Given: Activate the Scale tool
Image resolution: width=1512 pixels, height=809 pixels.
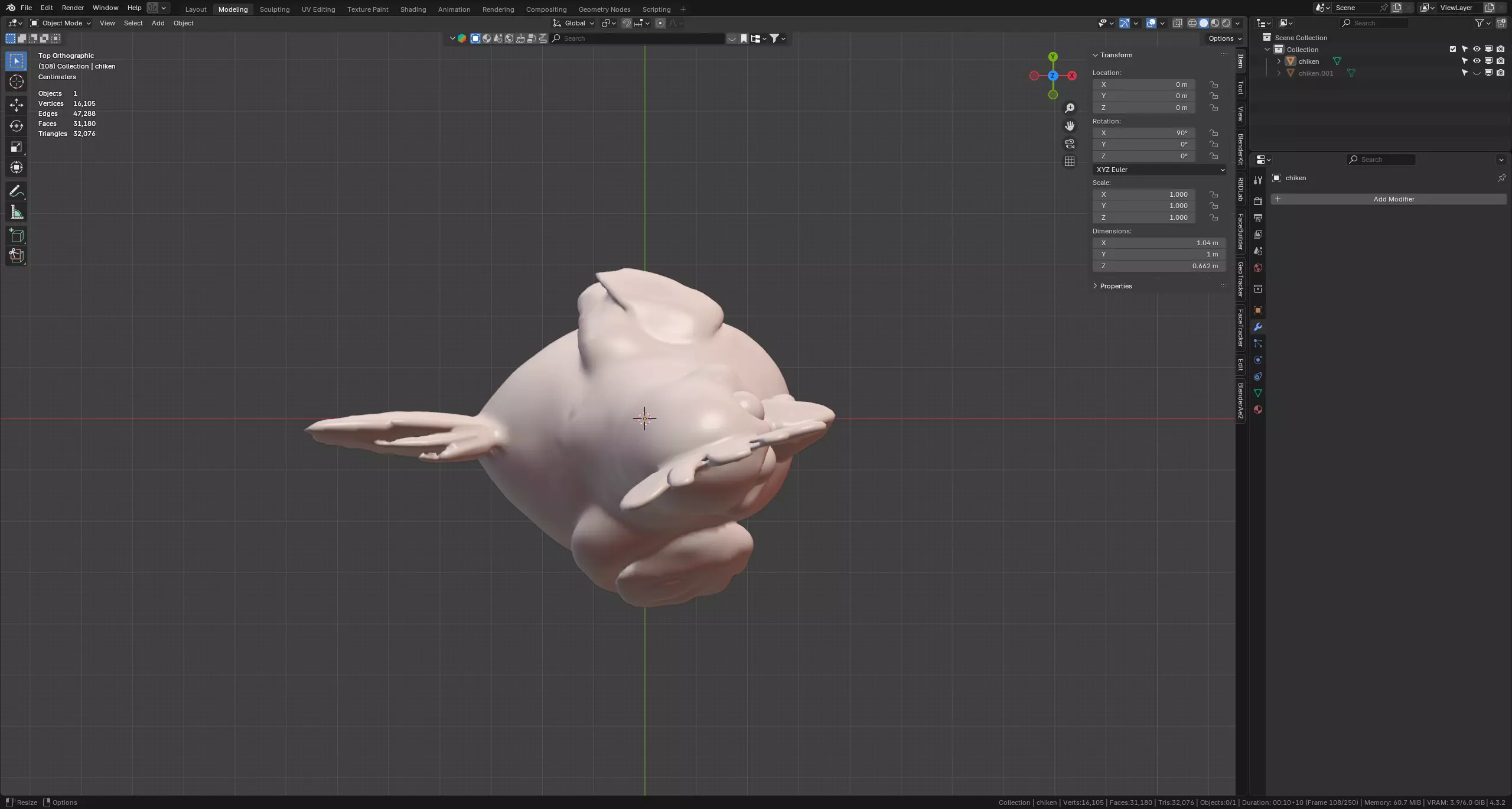Looking at the screenshot, I should click(x=17, y=147).
